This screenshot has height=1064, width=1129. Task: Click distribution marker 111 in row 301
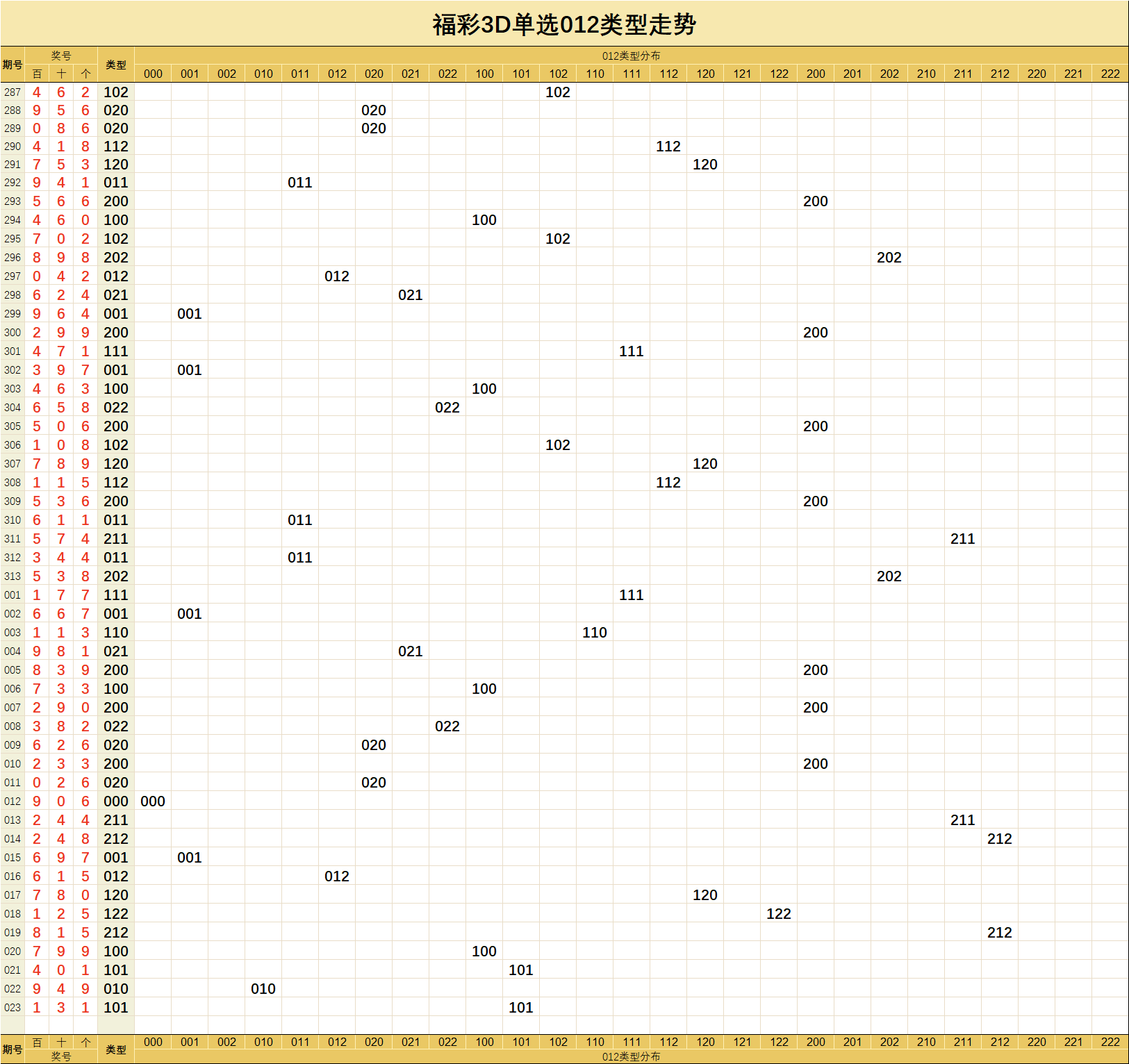click(x=632, y=351)
